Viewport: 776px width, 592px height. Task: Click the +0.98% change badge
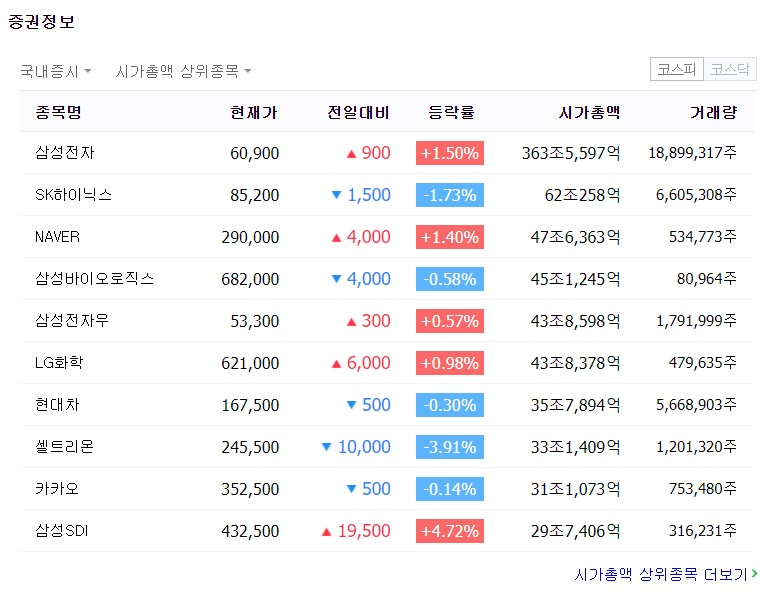point(449,363)
